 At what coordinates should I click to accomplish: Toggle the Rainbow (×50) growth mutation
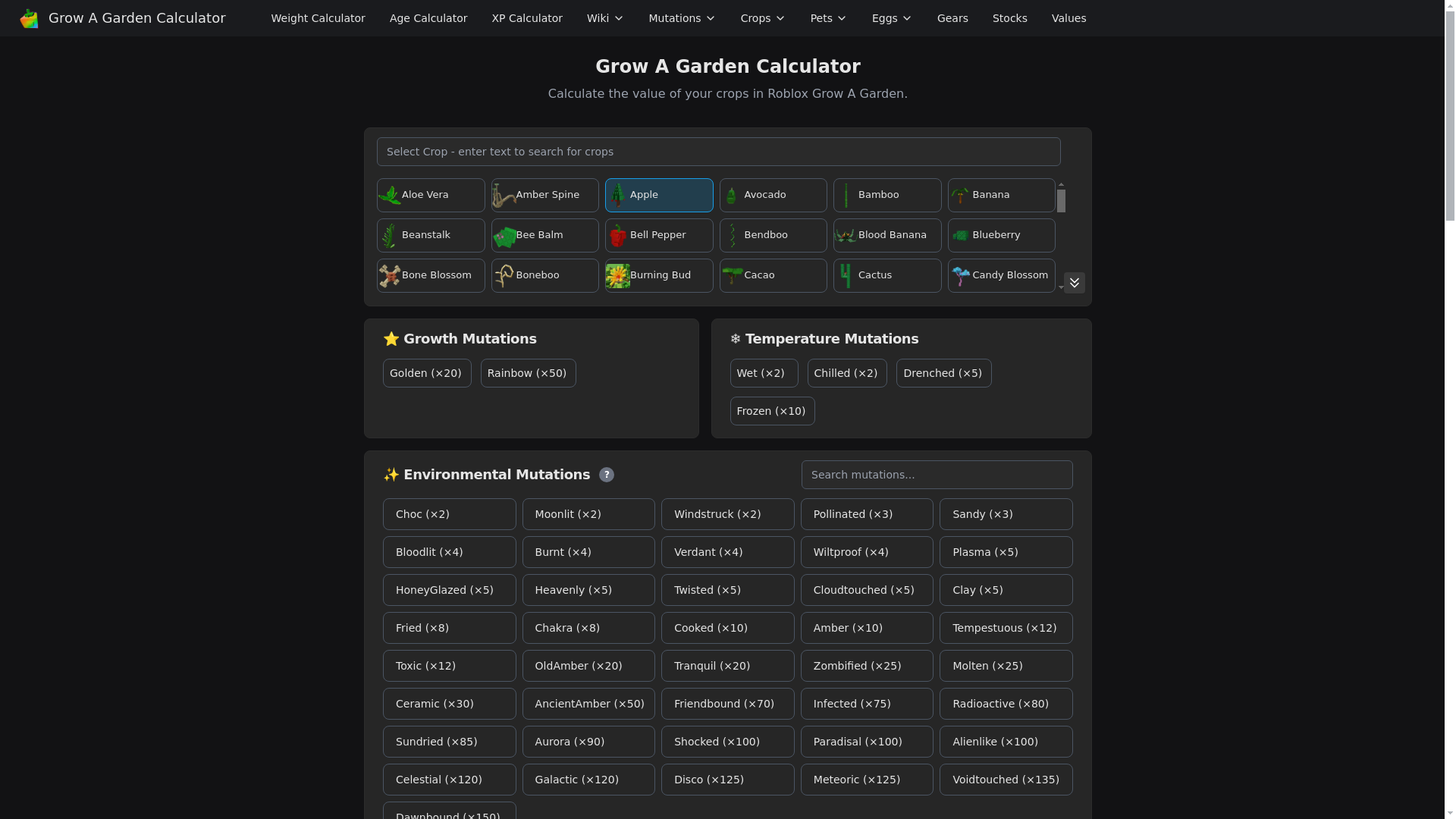pos(528,373)
